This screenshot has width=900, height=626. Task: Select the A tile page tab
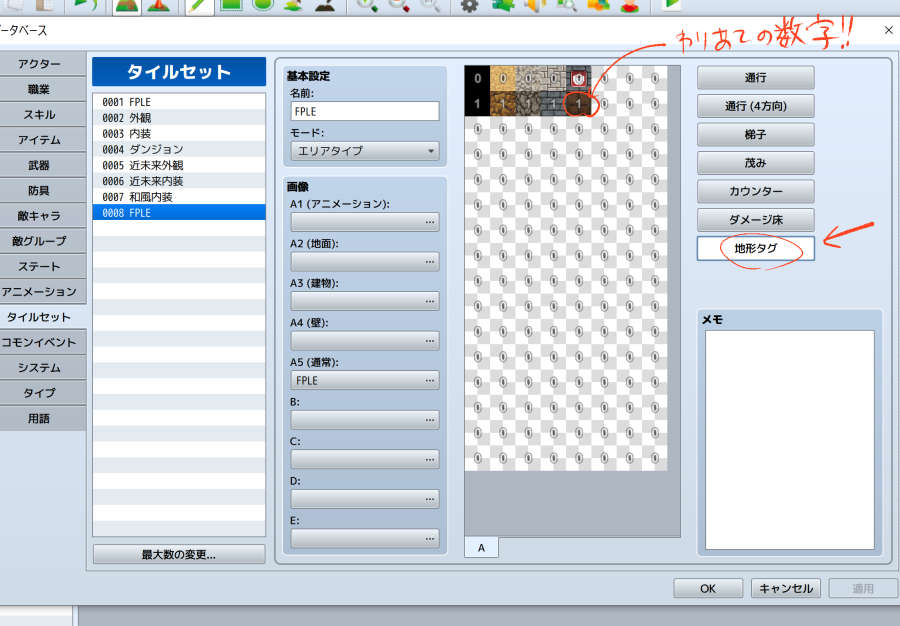[x=481, y=547]
